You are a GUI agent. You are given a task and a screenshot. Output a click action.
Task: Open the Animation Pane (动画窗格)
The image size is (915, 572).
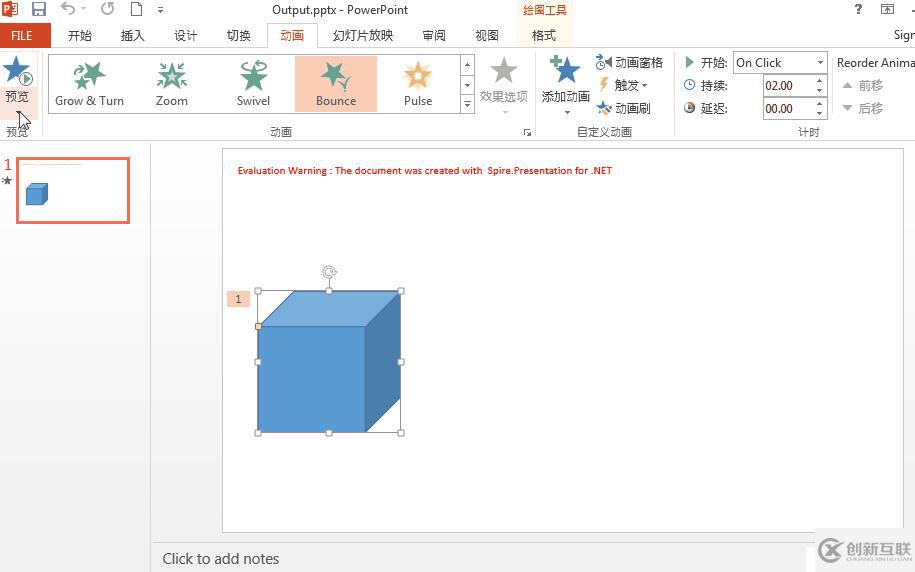[x=630, y=62]
